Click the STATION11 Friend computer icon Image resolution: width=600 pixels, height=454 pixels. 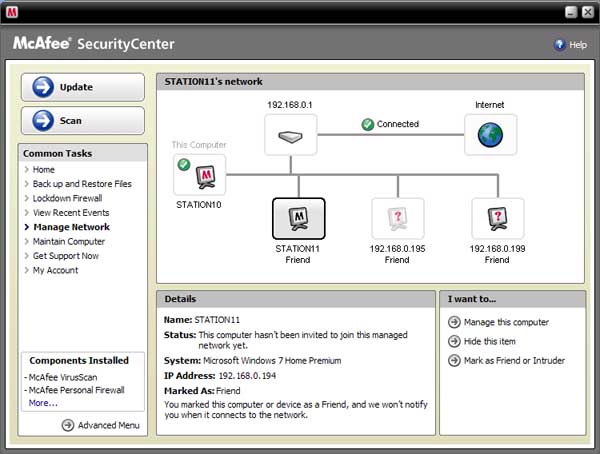[x=298, y=217]
